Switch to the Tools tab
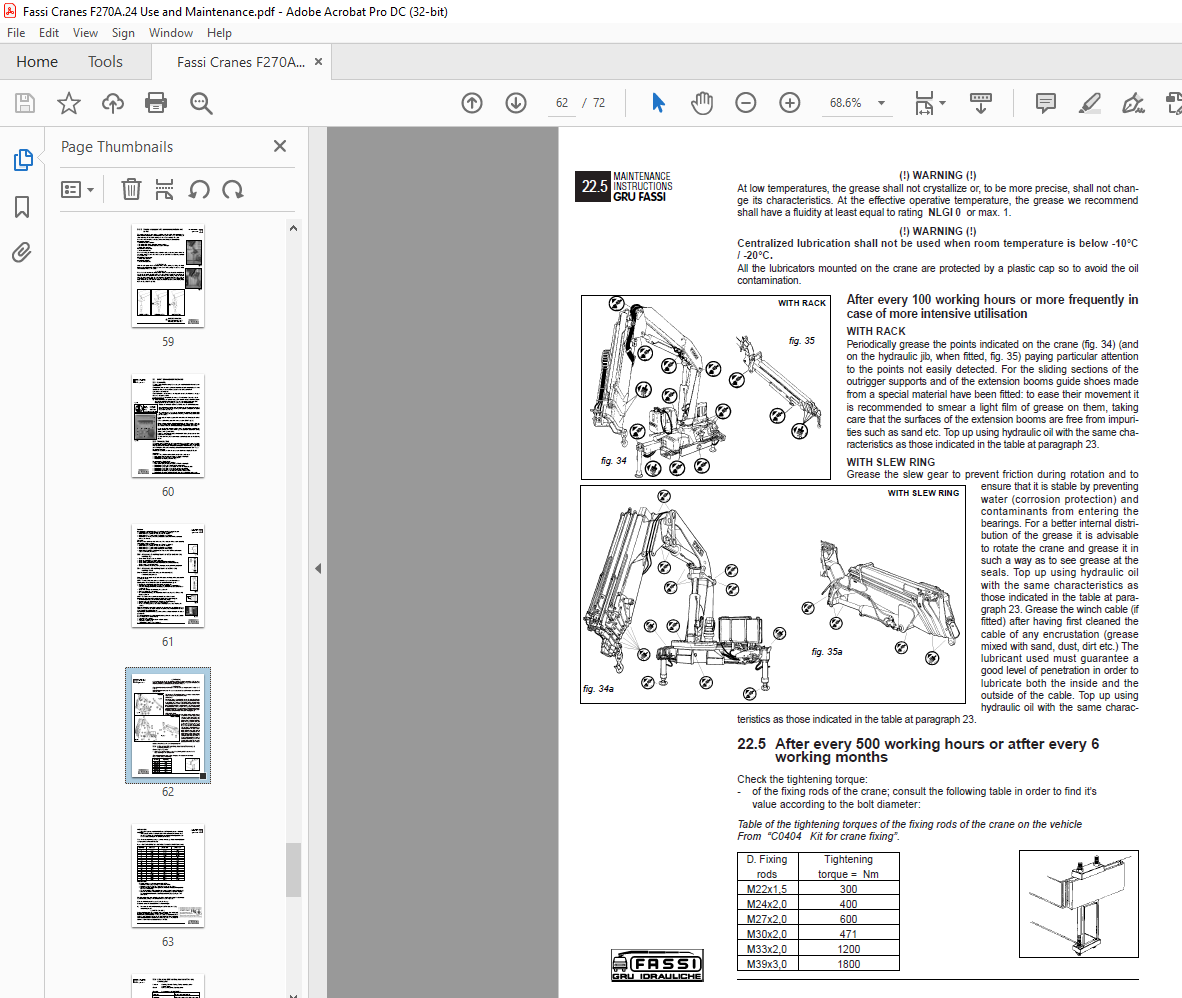 [105, 62]
